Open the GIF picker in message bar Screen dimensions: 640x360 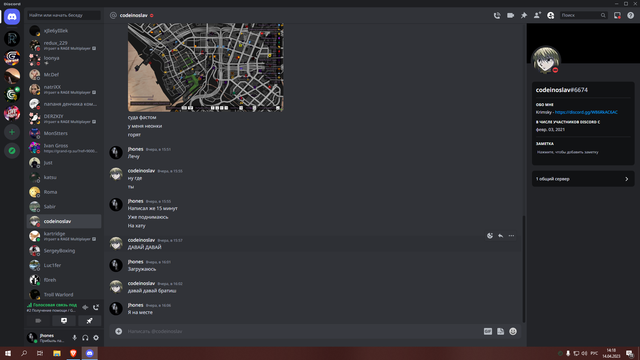(488, 331)
